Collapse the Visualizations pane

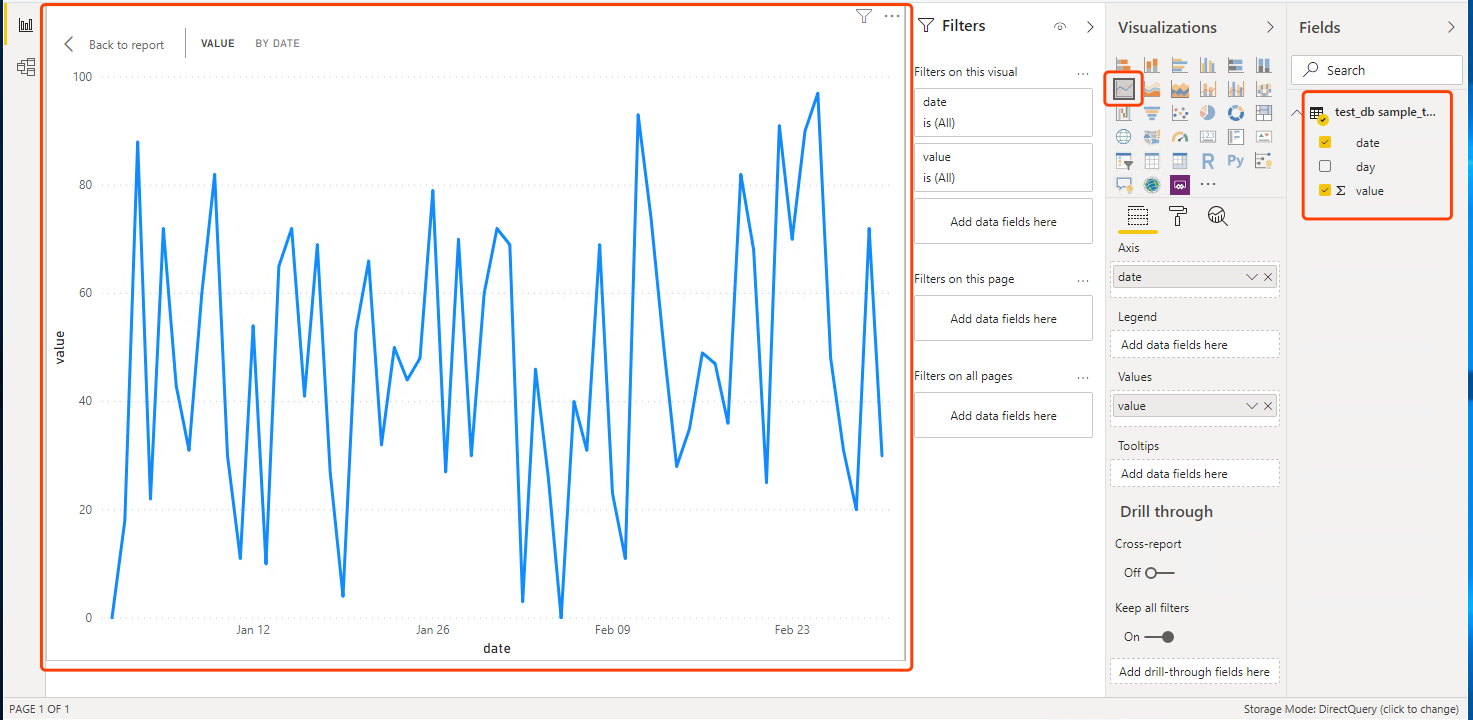pos(1270,27)
